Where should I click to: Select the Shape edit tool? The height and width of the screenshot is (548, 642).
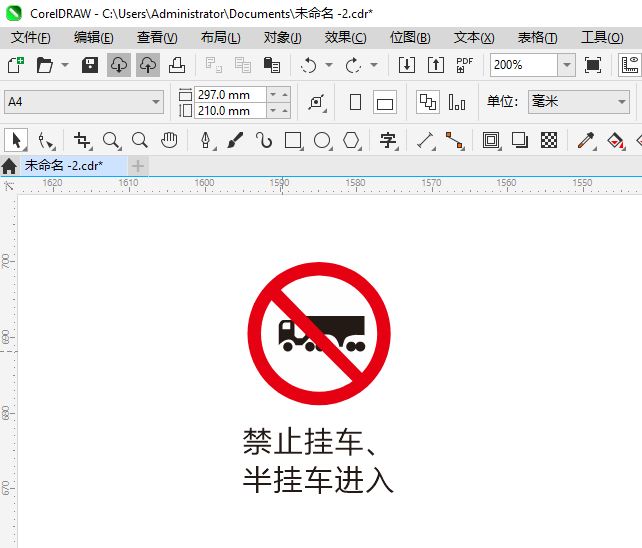click(x=46, y=140)
